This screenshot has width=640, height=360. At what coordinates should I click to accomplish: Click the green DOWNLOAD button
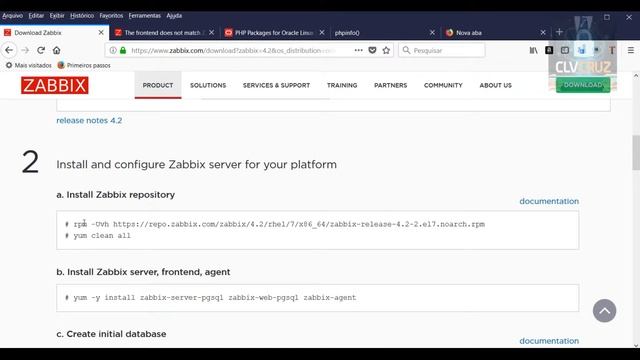pos(583,85)
